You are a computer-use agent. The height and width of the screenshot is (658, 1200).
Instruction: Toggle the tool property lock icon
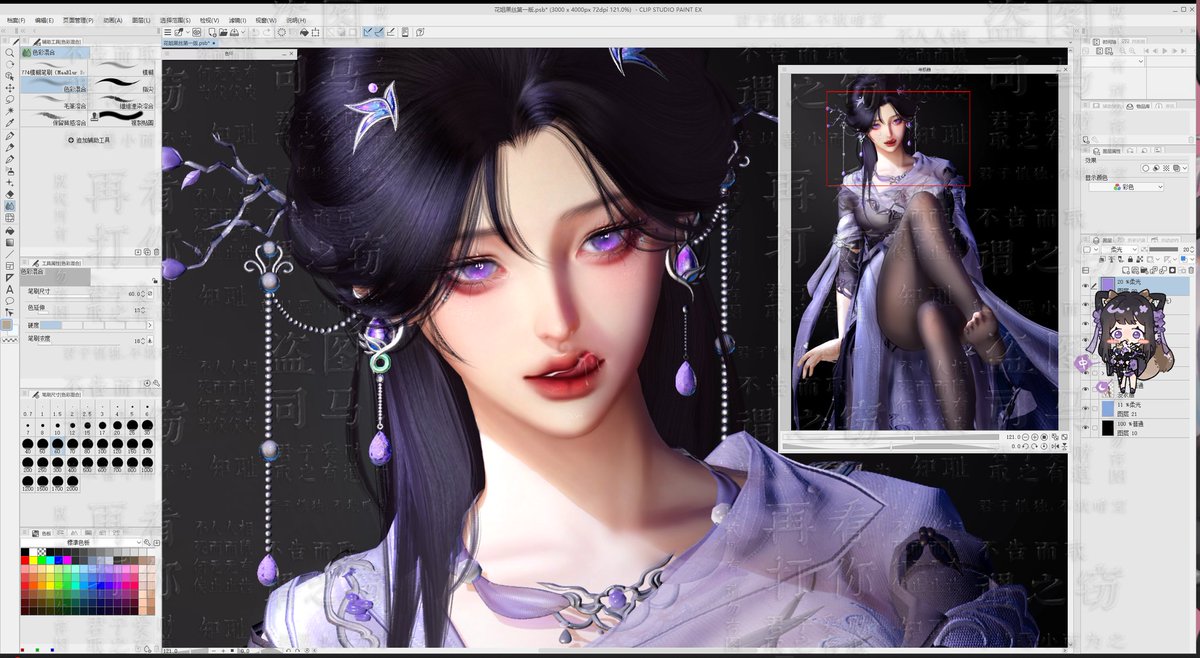pyautogui.click(x=155, y=281)
